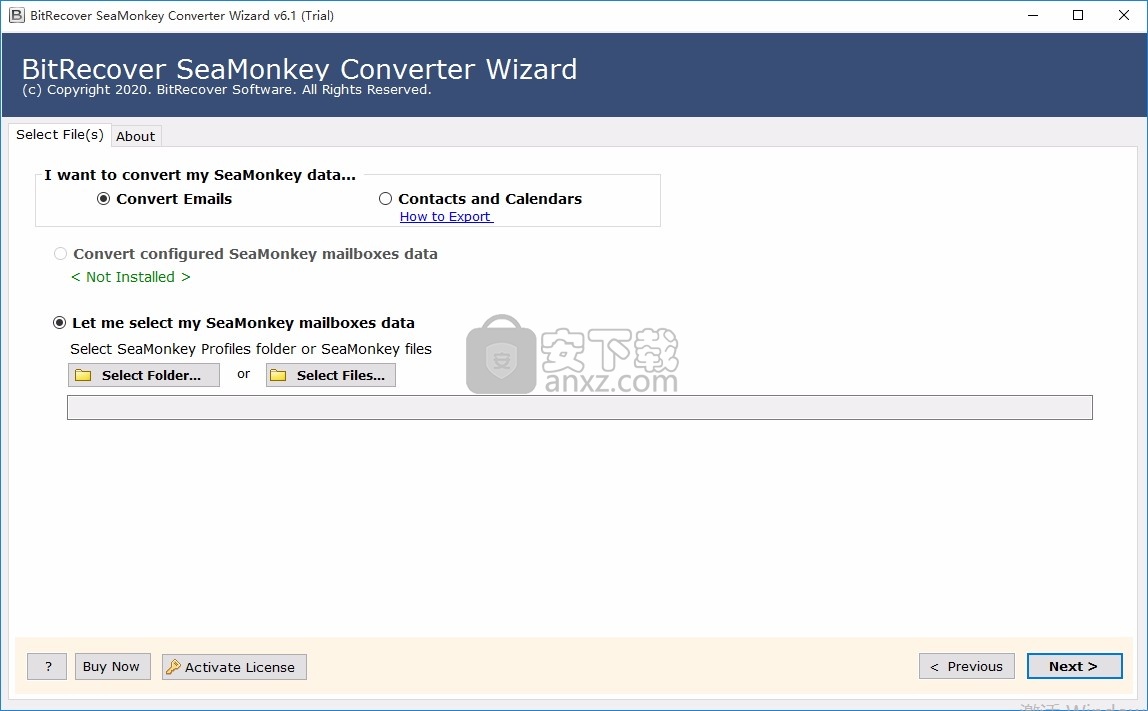Proceed with the Next > button
This screenshot has width=1148, height=711.
[1074, 666]
